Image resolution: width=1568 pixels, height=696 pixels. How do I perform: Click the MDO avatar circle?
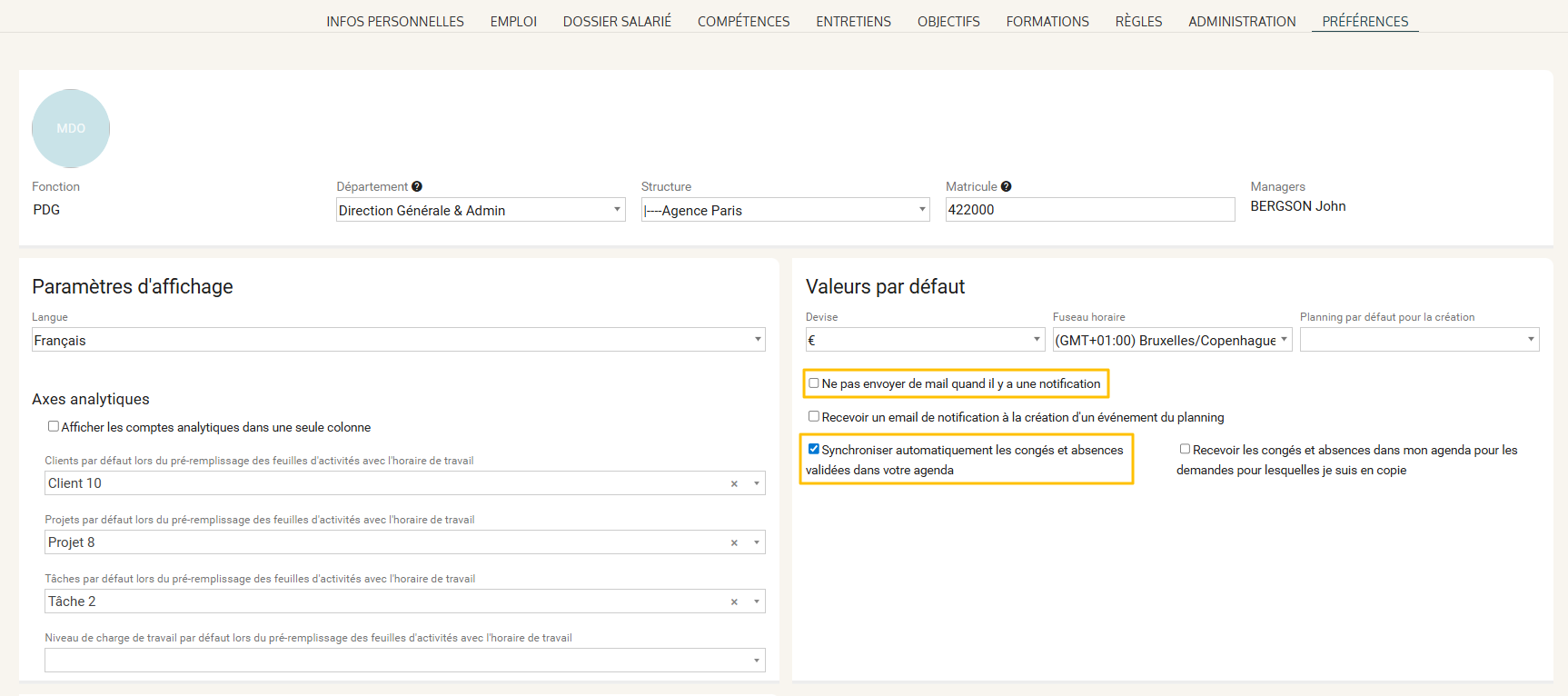click(x=71, y=128)
